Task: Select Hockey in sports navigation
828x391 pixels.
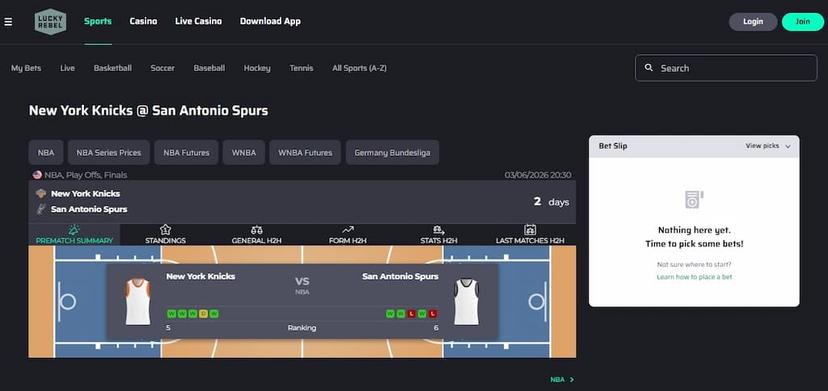Action: click(257, 68)
